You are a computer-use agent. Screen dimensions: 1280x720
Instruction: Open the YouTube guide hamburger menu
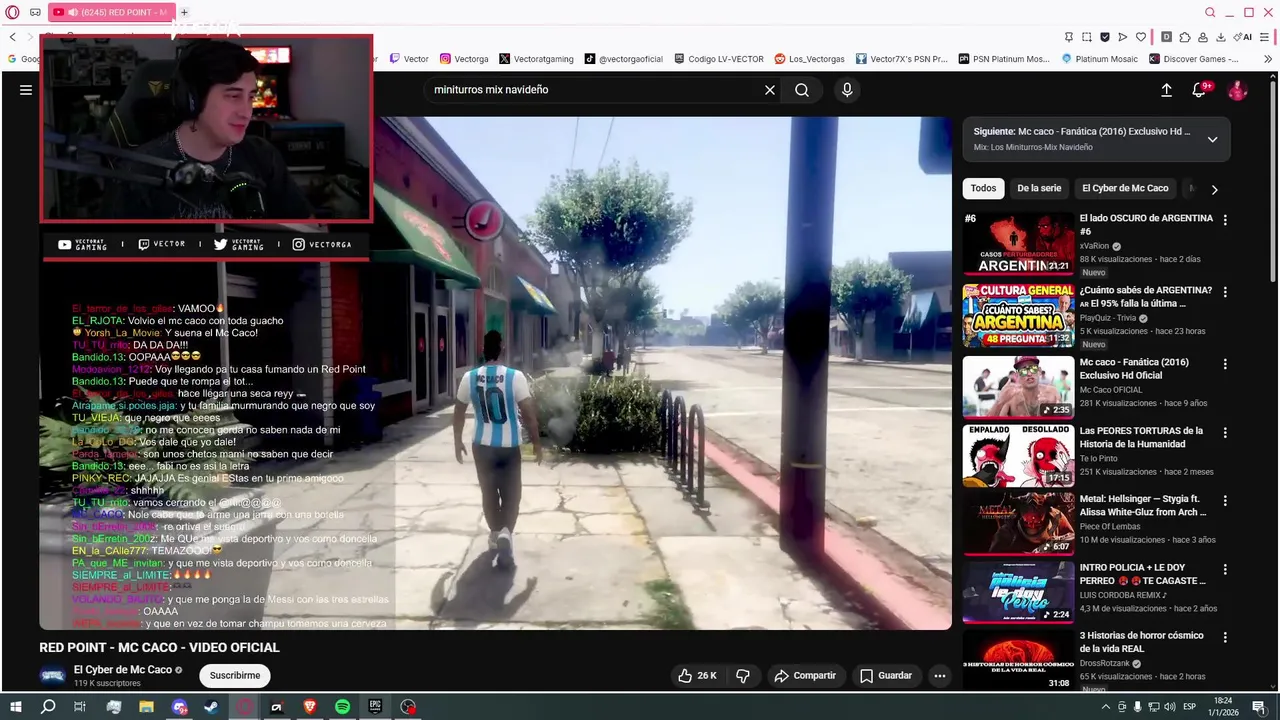point(26,90)
